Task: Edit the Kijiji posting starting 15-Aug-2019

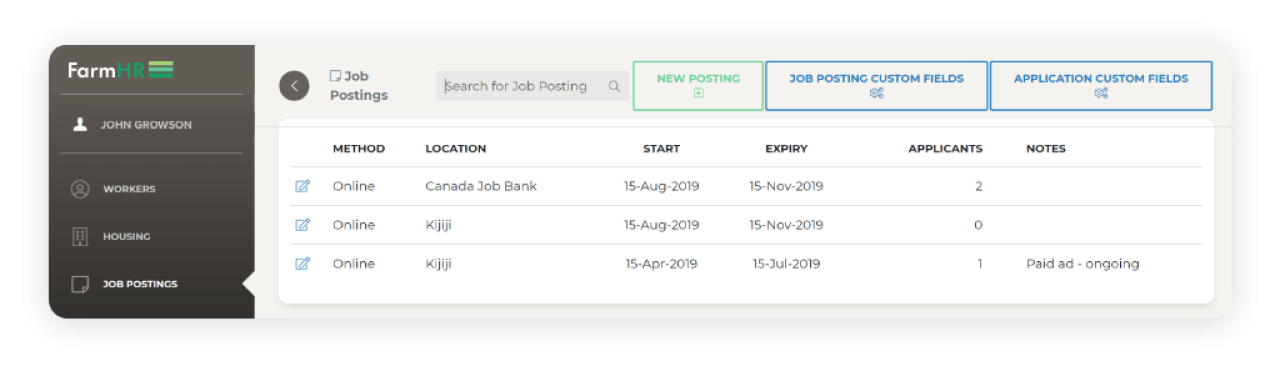Action: click(x=303, y=225)
